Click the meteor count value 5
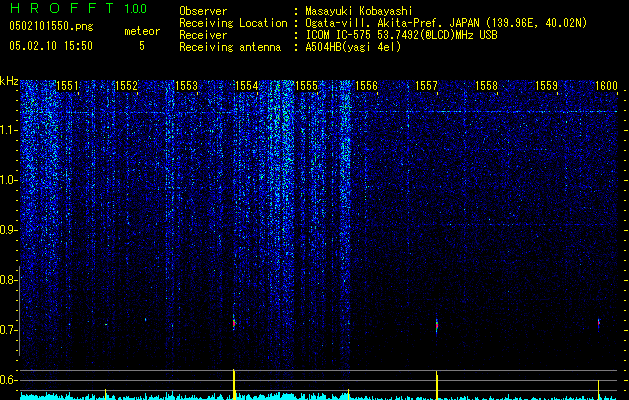629x400 pixels. tap(142, 46)
